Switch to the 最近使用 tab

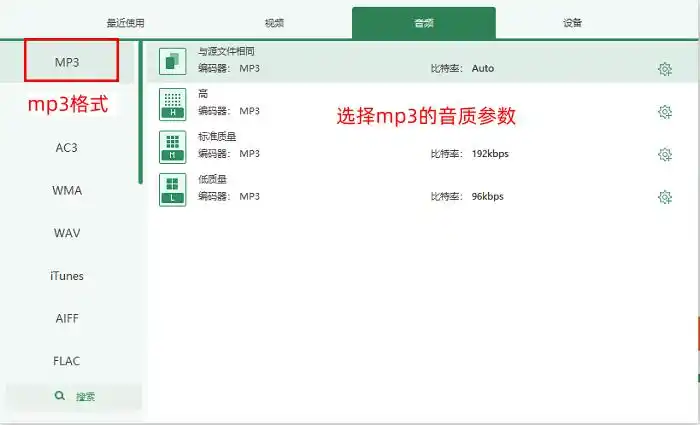[x=126, y=22]
